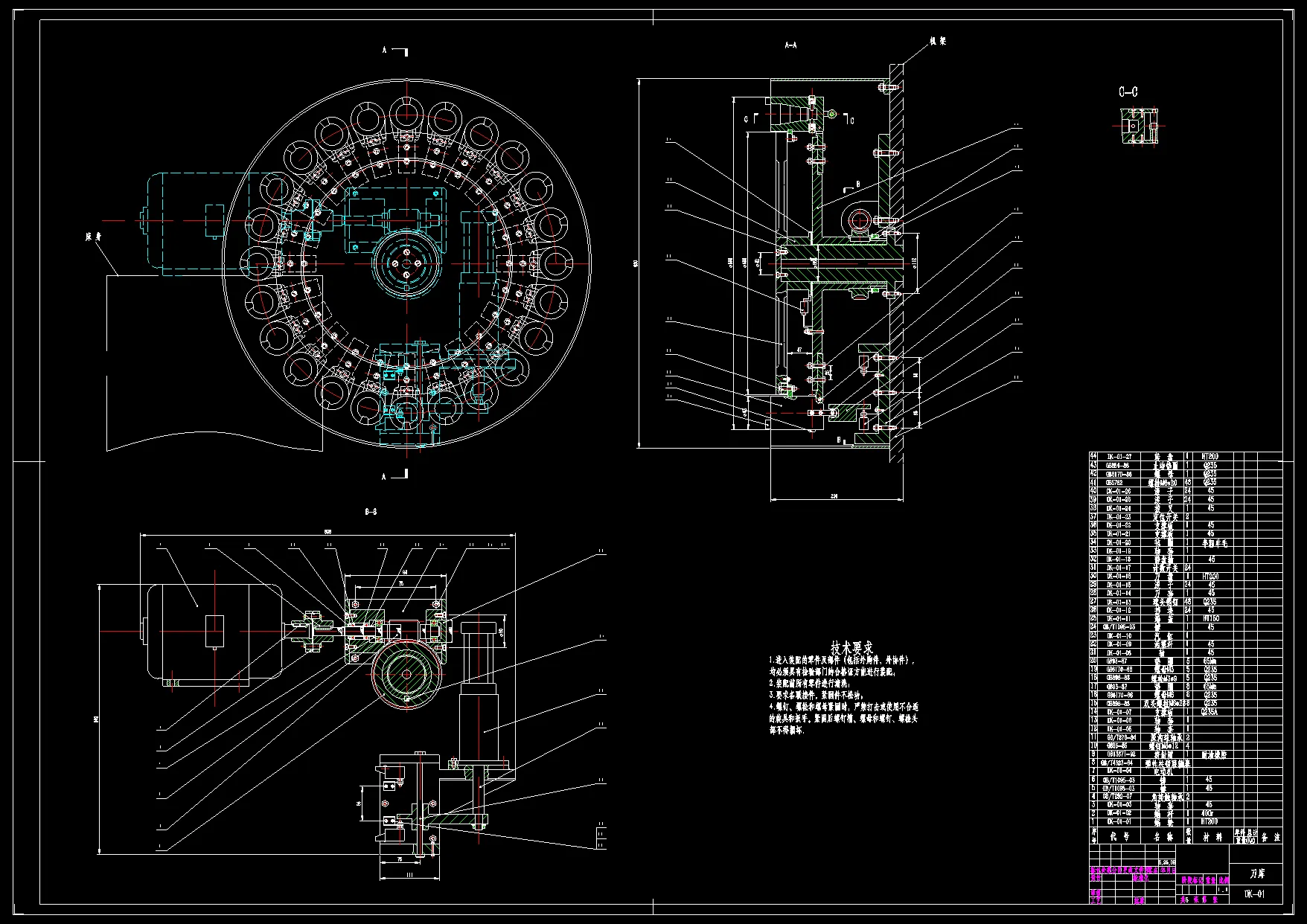Select the 材料 column header
Screen dimensions: 1307x924
tap(1213, 836)
